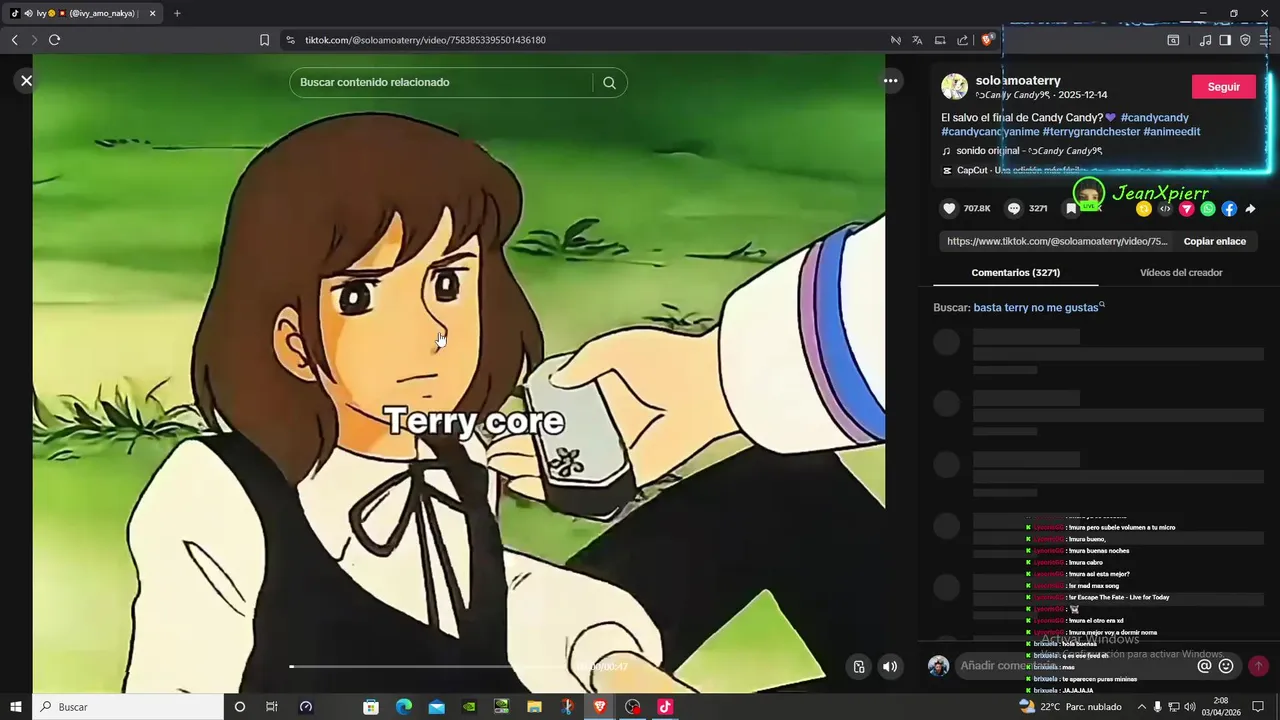Screen dimensions: 1280x720
Task: Click the tiktok.com URL in address bar
Action: 425,40
